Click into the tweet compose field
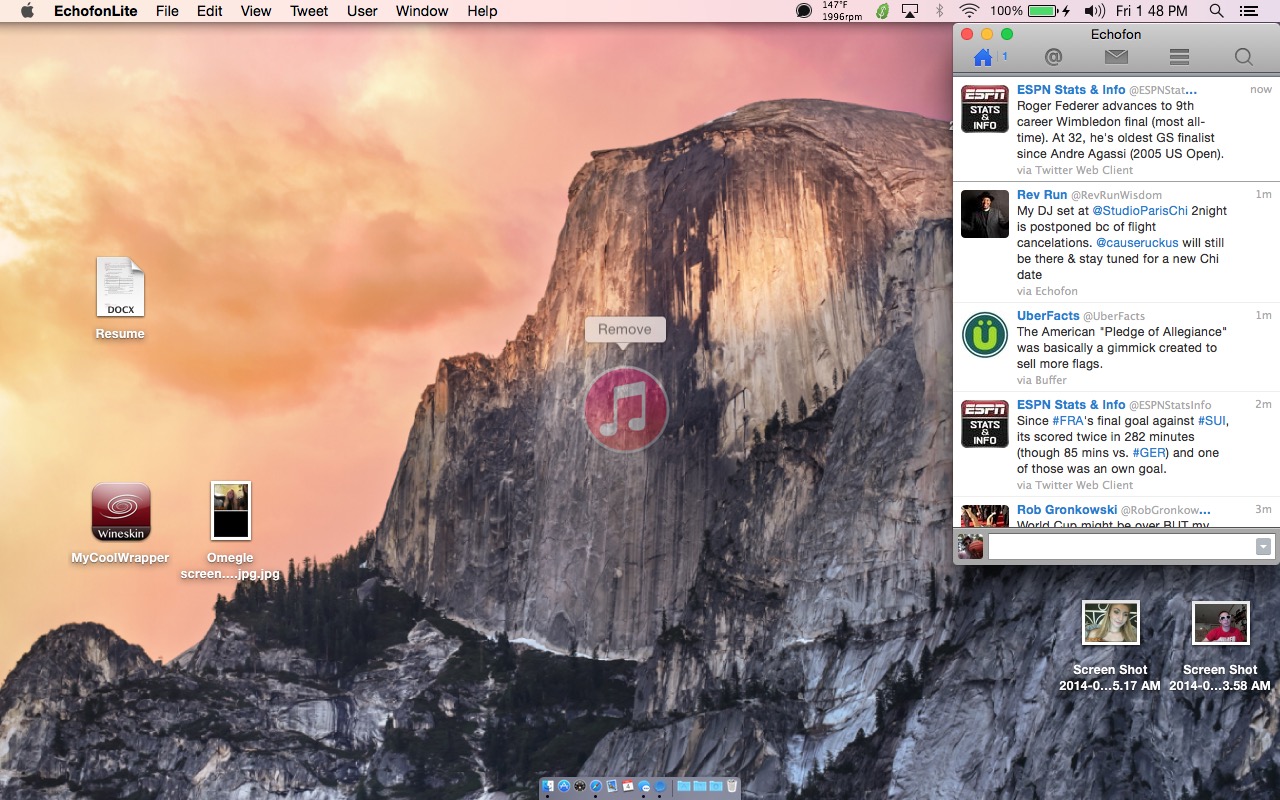This screenshot has width=1280, height=800. click(1121, 547)
